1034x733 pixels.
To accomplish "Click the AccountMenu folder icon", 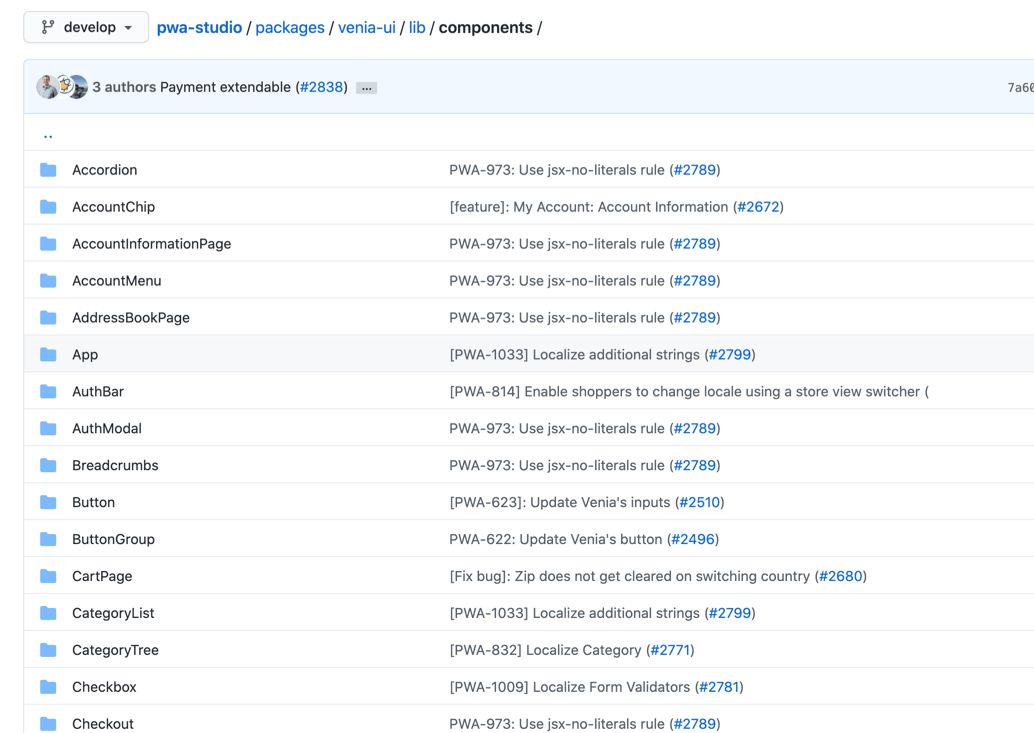I will coord(48,281).
